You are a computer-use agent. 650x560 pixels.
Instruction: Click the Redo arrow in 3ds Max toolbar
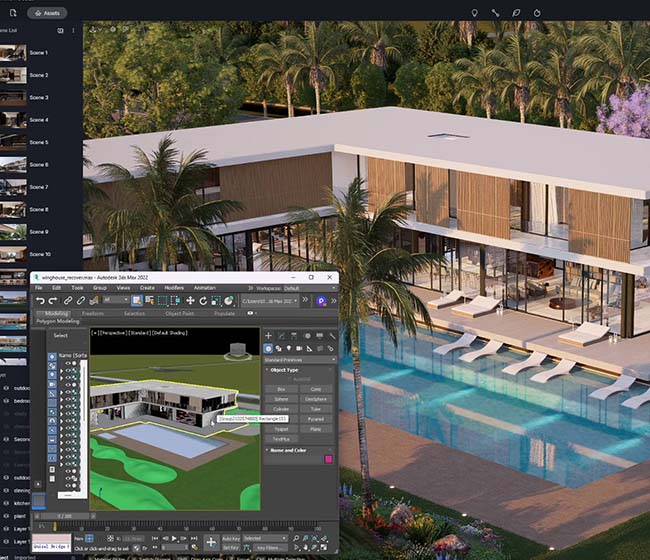[53, 301]
